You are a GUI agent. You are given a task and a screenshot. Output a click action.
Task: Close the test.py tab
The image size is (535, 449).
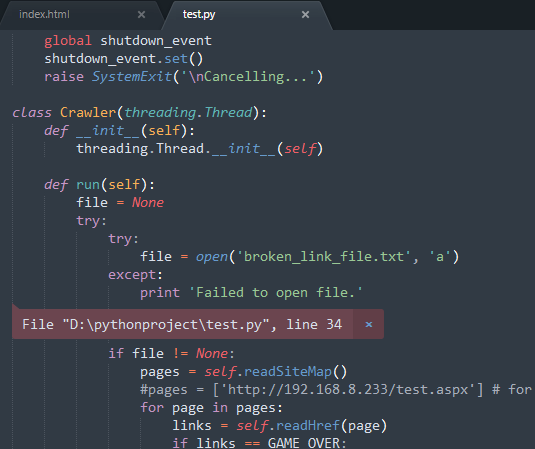305,14
